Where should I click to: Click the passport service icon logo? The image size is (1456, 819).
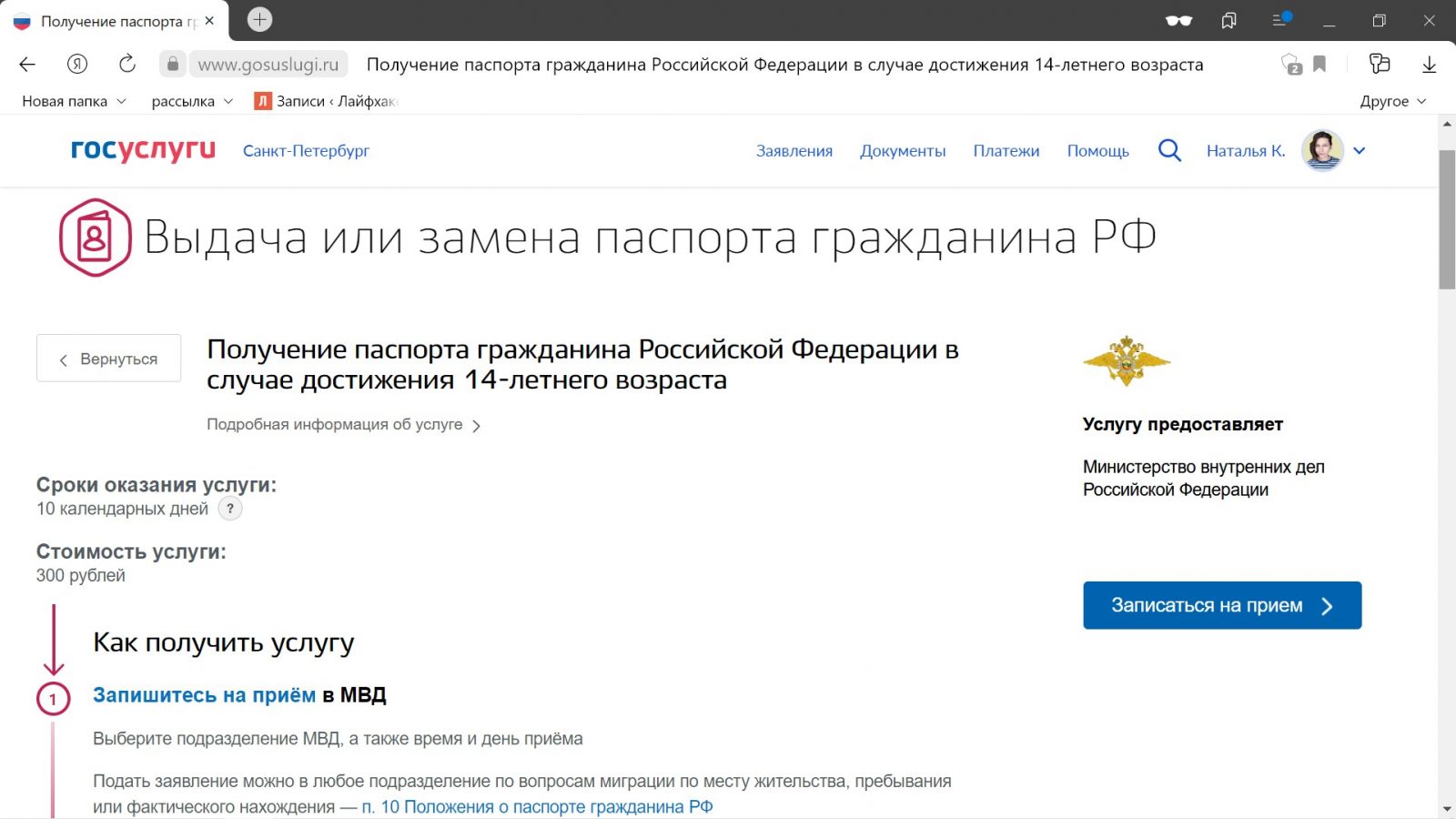(96, 238)
